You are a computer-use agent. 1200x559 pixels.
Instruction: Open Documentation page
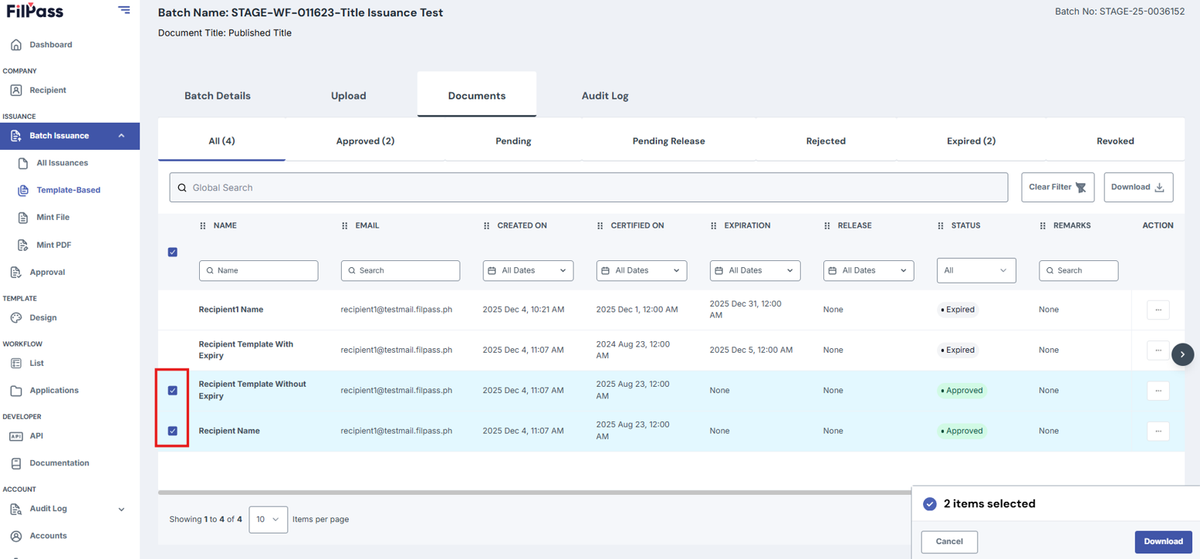click(x=59, y=463)
